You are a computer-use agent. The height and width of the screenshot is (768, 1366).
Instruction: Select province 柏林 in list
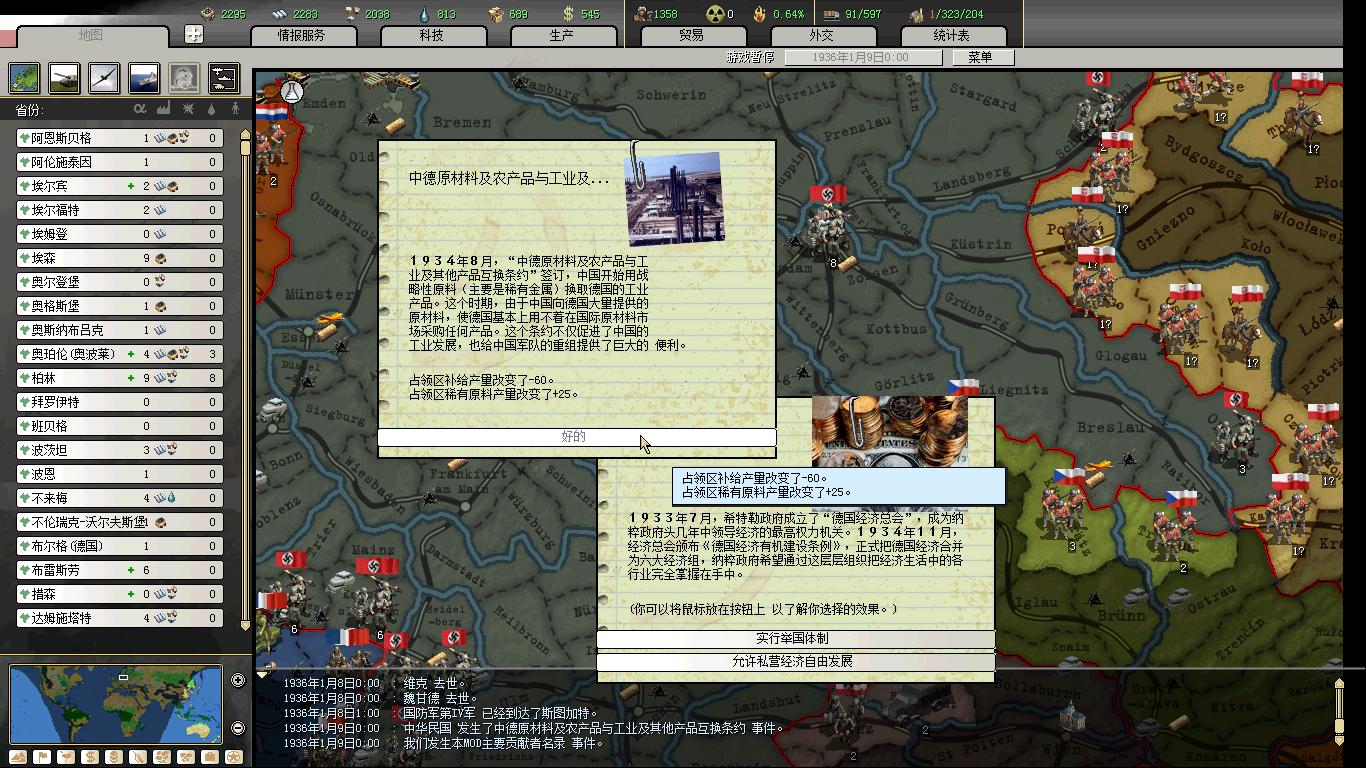(x=120, y=378)
